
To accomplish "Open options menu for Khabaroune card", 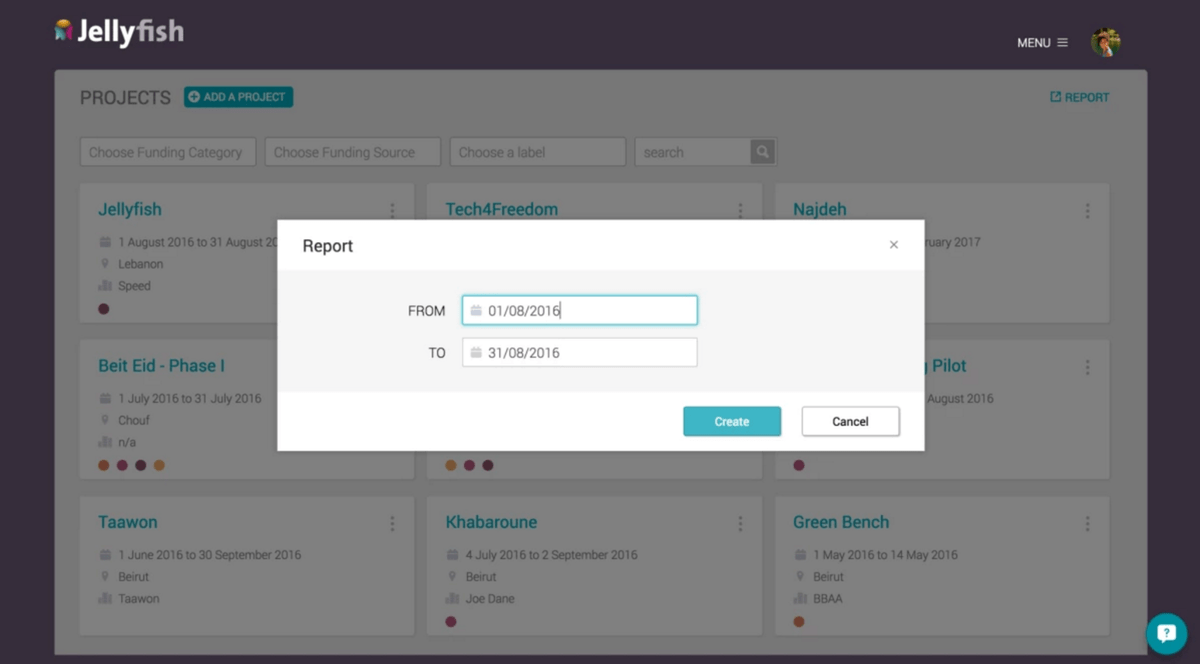I will pyautogui.click(x=740, y=524).
